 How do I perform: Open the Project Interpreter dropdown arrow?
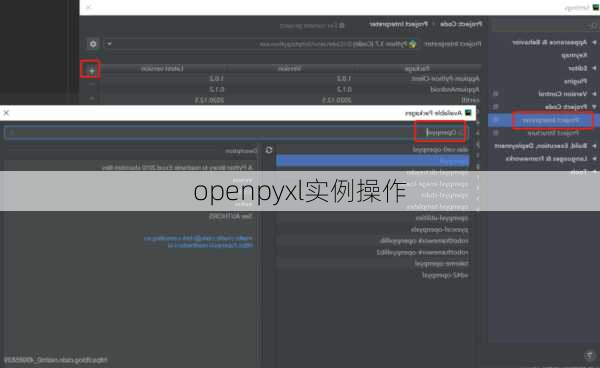point(109,44)
